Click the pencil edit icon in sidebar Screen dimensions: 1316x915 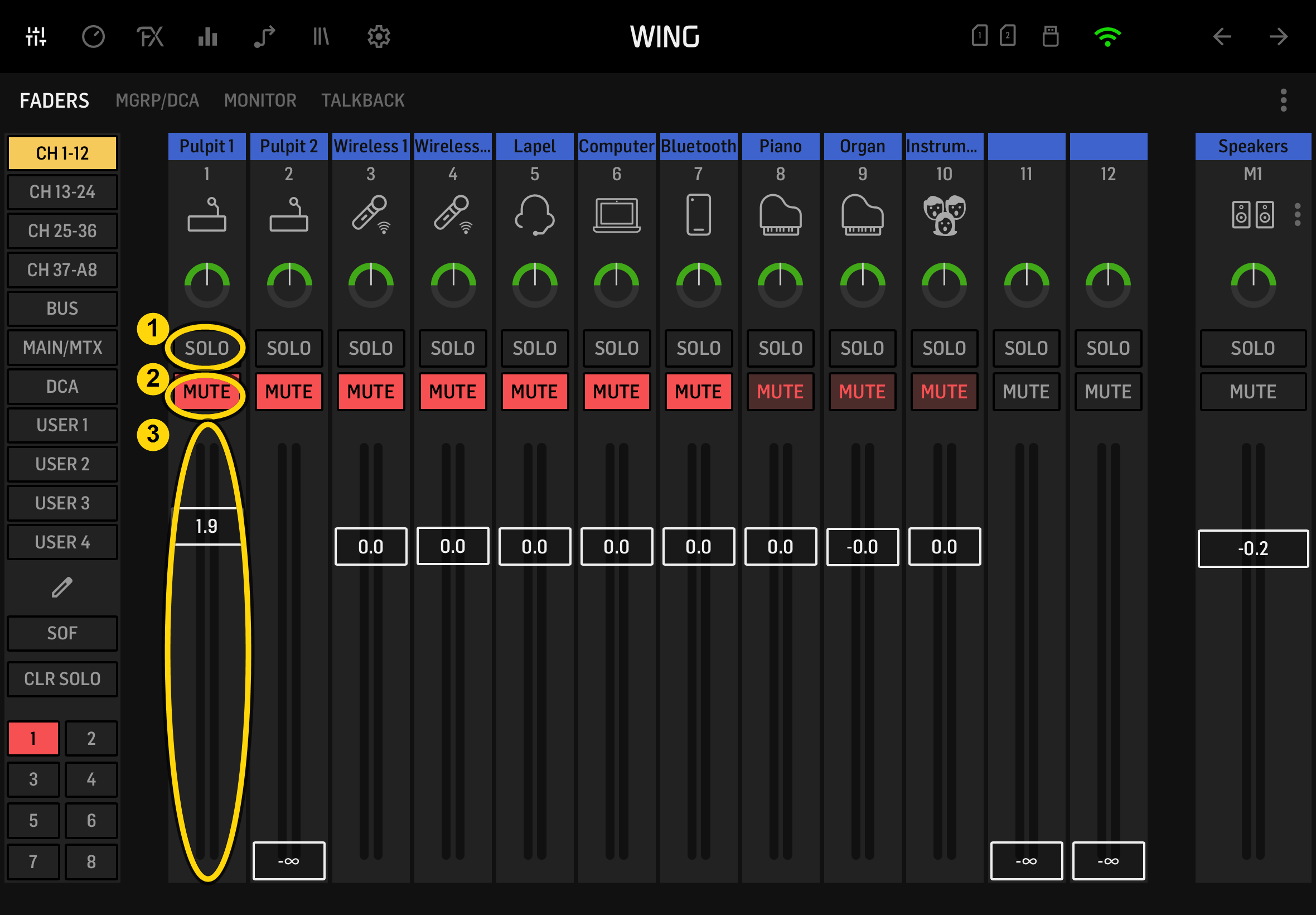tap(62, 587)
